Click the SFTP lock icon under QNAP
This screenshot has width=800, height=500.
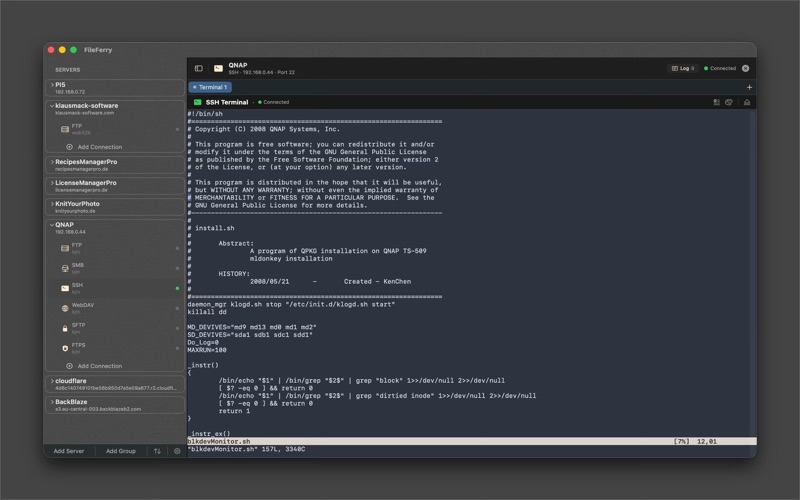pyautogui.click(x=65, y=328)
